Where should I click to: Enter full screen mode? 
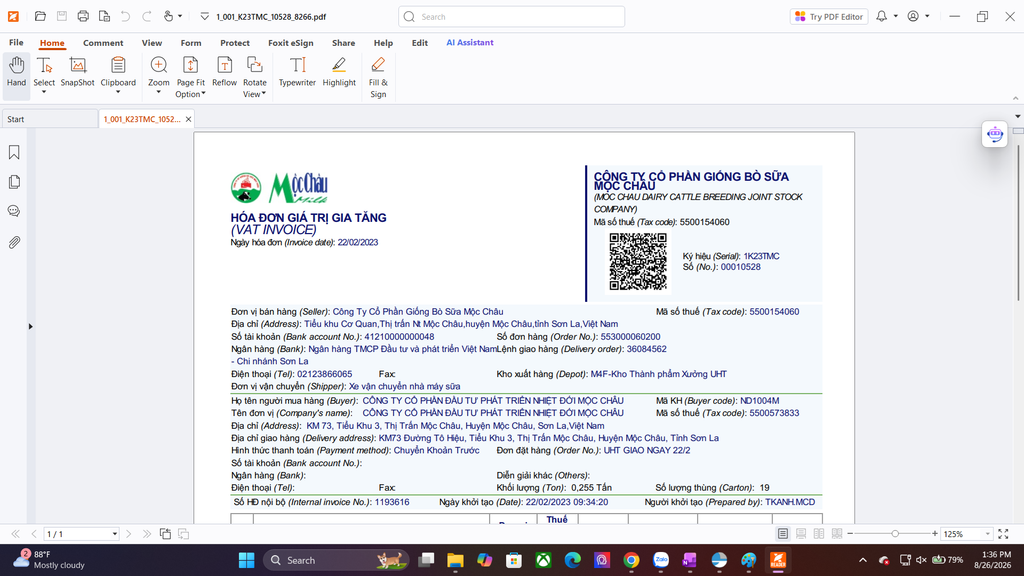1004,534
